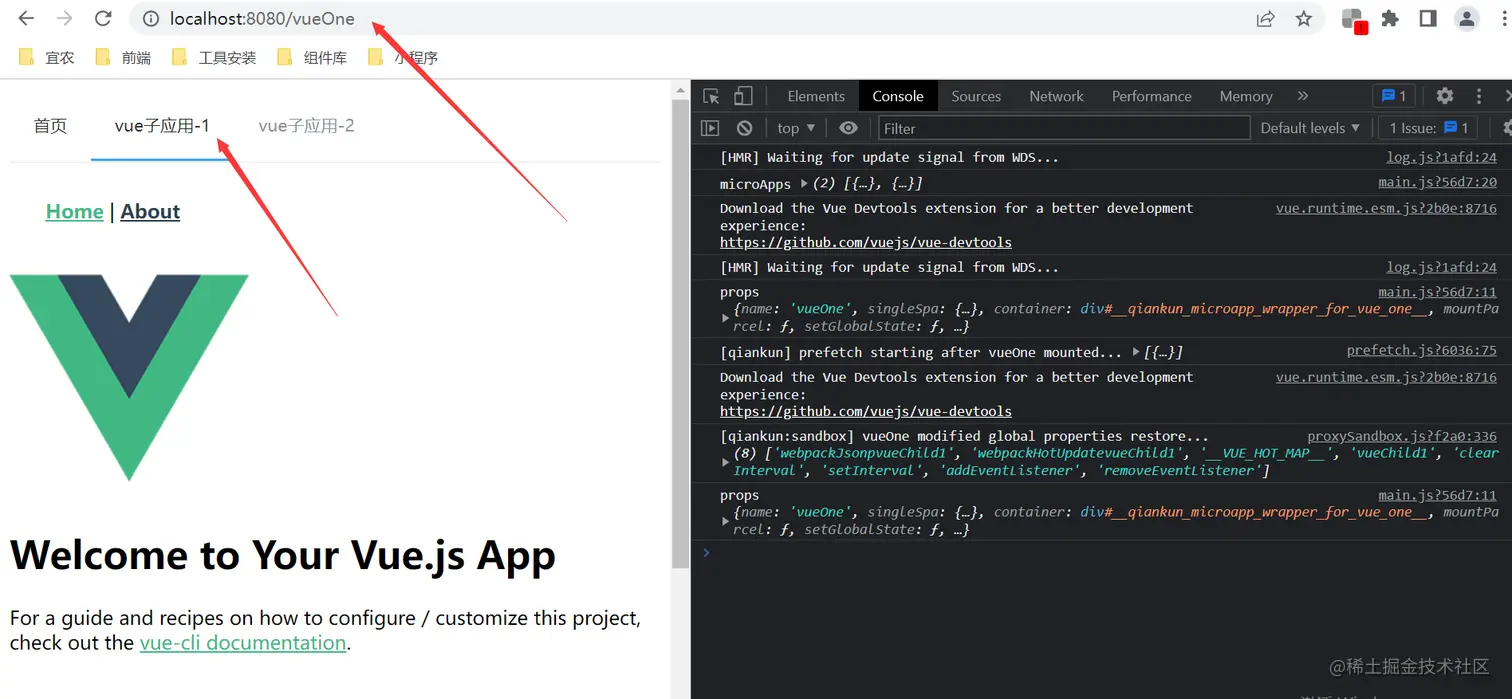Open the 工具安装 bookmark folder
The image size is (1512, 699).
(214, 58)
